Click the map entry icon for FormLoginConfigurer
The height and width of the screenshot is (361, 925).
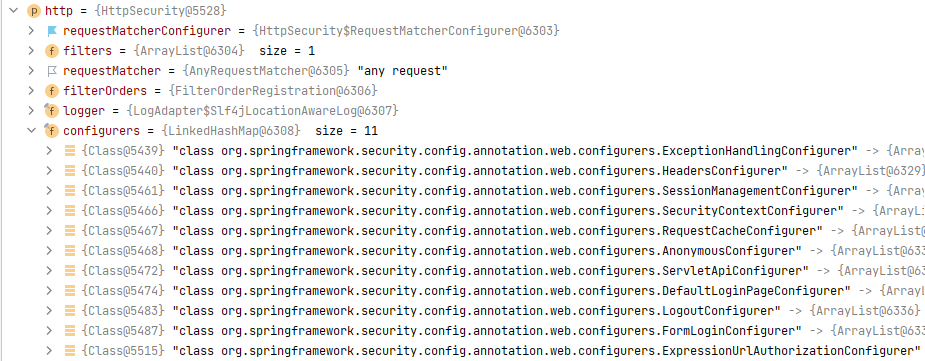[x=70, y=331]
